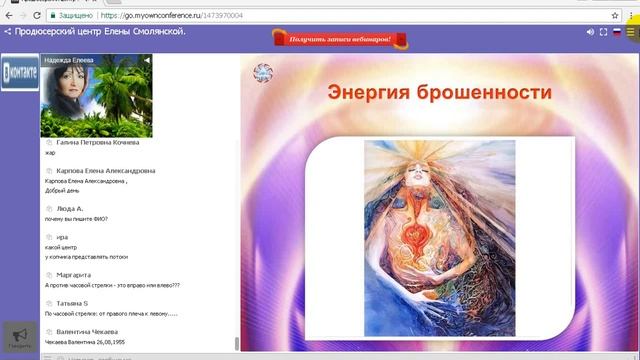640x360 pixels.
Task: Click the message 'почему вы пишите ФИО?'
Action: point(76,219)
